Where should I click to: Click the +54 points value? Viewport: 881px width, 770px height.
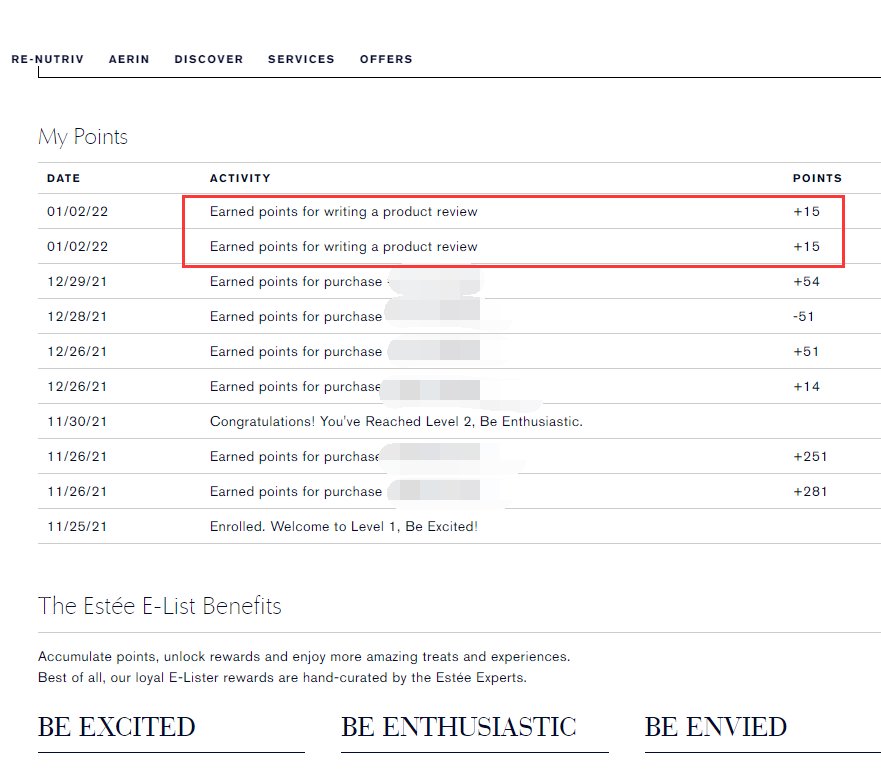(806, 282)
